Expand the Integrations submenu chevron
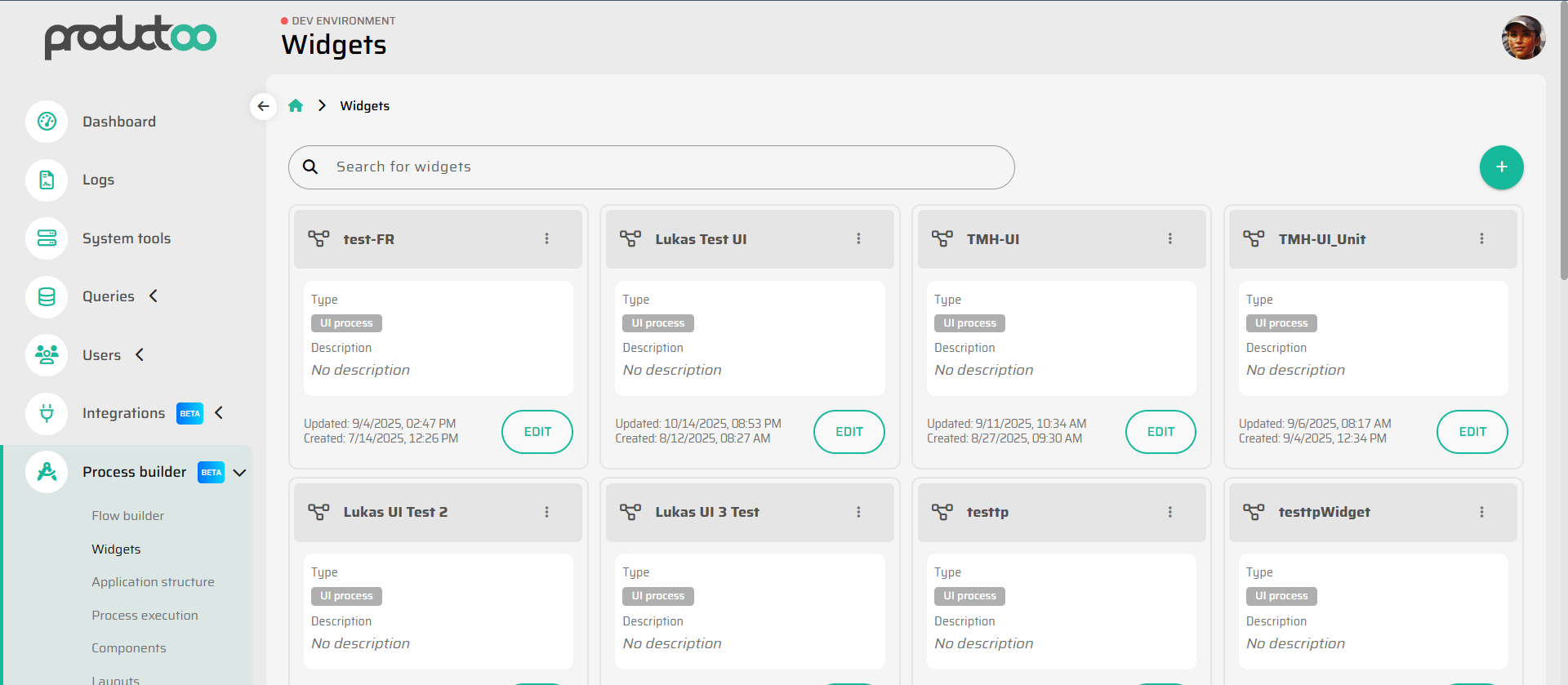1568x685 pixels. (219, 413)
